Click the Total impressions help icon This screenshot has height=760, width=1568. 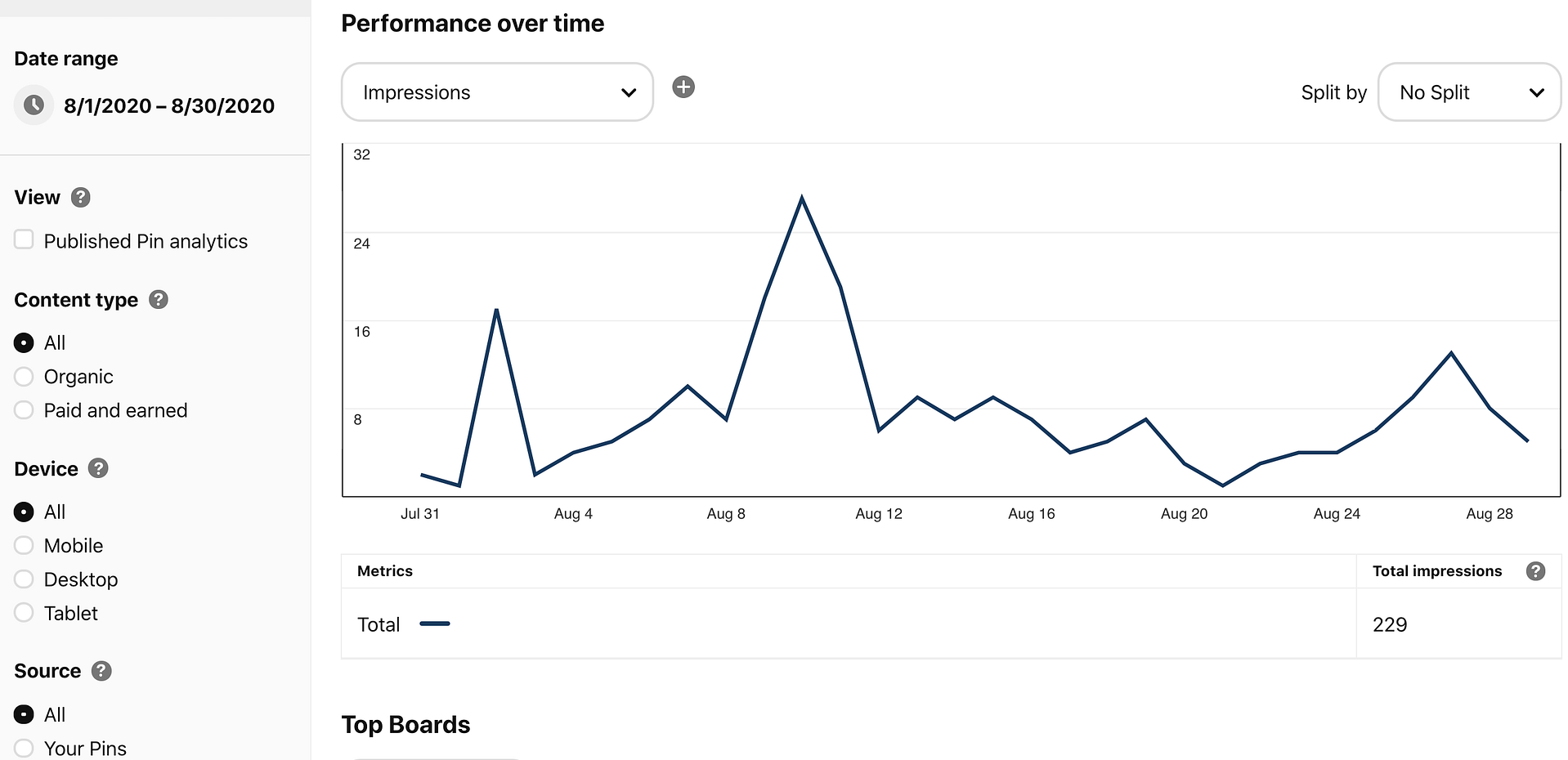point(1537,571)
